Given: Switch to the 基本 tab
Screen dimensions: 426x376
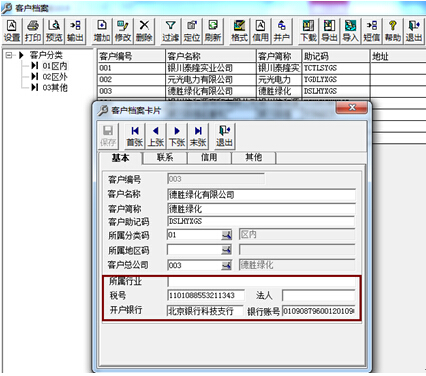Looking at the screenshot, I should tap(120, 158).
